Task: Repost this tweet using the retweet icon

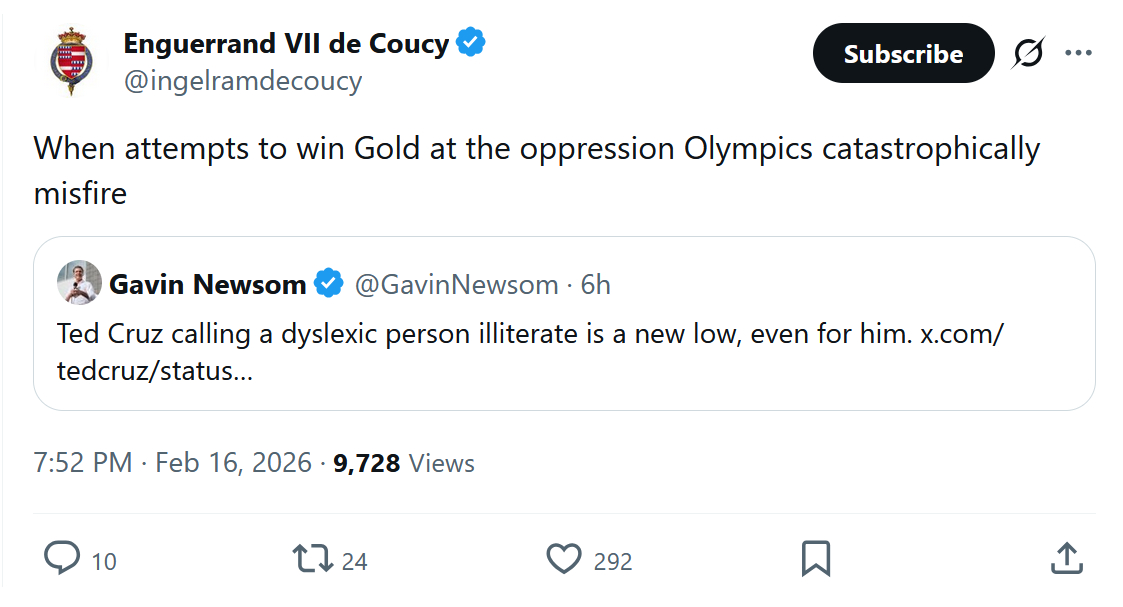Action: pyautogui.click(x=311, y=558)
